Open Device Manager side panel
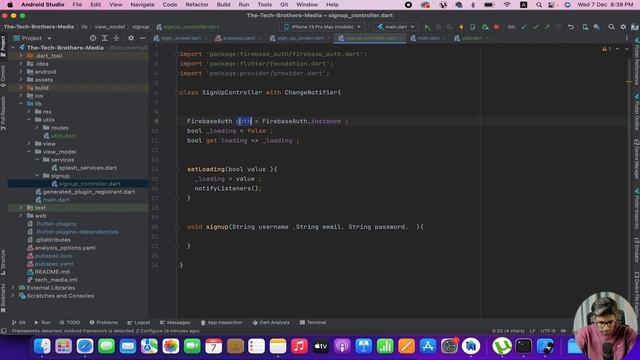 click(636, 159)
